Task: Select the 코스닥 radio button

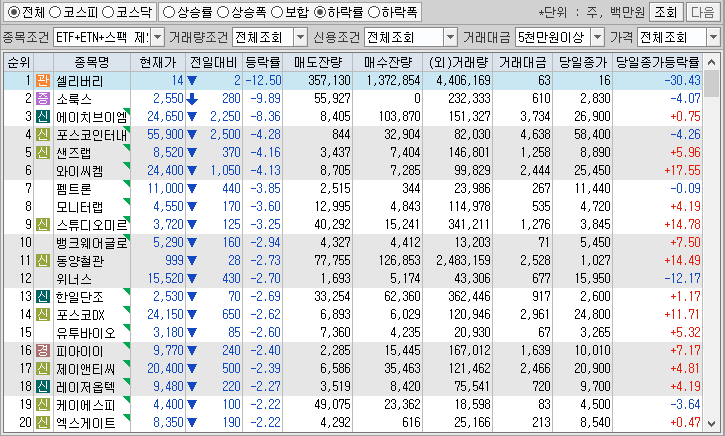Action: [x=108, y=12]
